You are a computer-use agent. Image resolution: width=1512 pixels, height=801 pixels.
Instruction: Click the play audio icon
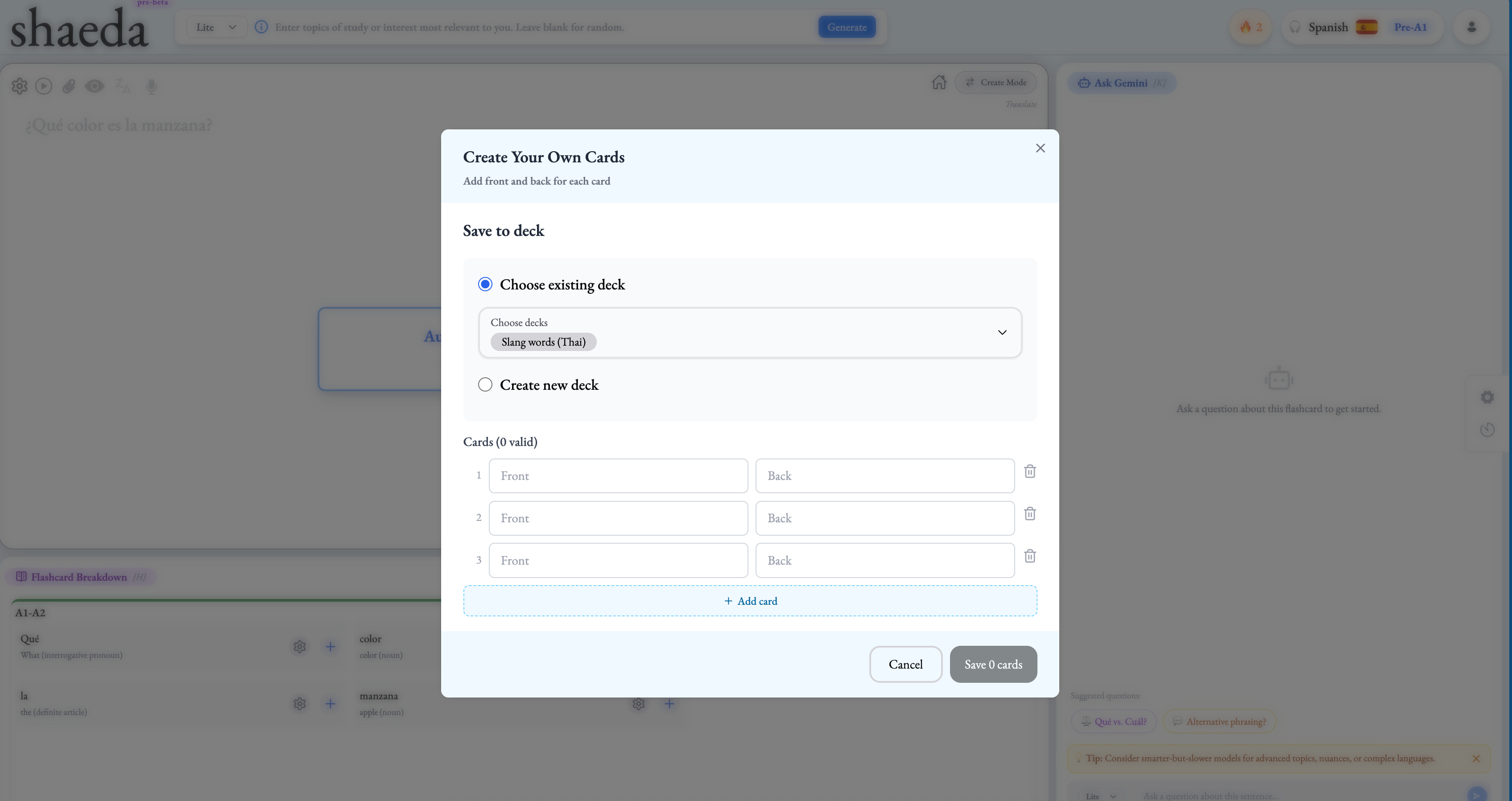click(43, 87)
